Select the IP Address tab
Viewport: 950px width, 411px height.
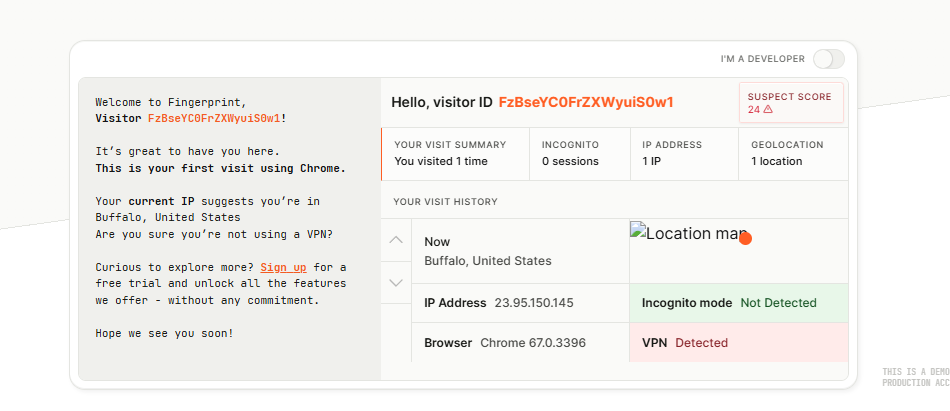click(x=685, y=154)
